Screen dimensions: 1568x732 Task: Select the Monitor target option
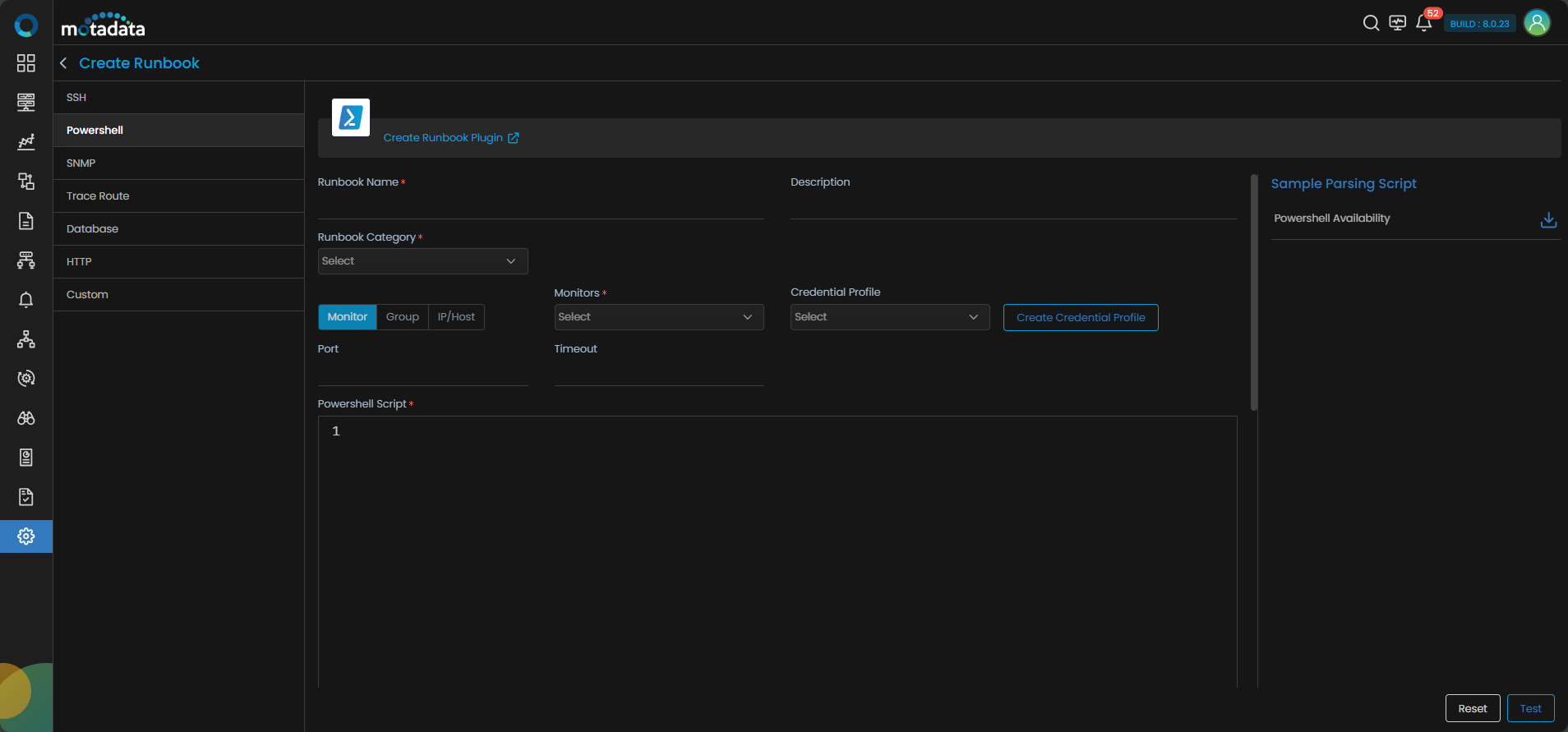(x=347, y=317)
